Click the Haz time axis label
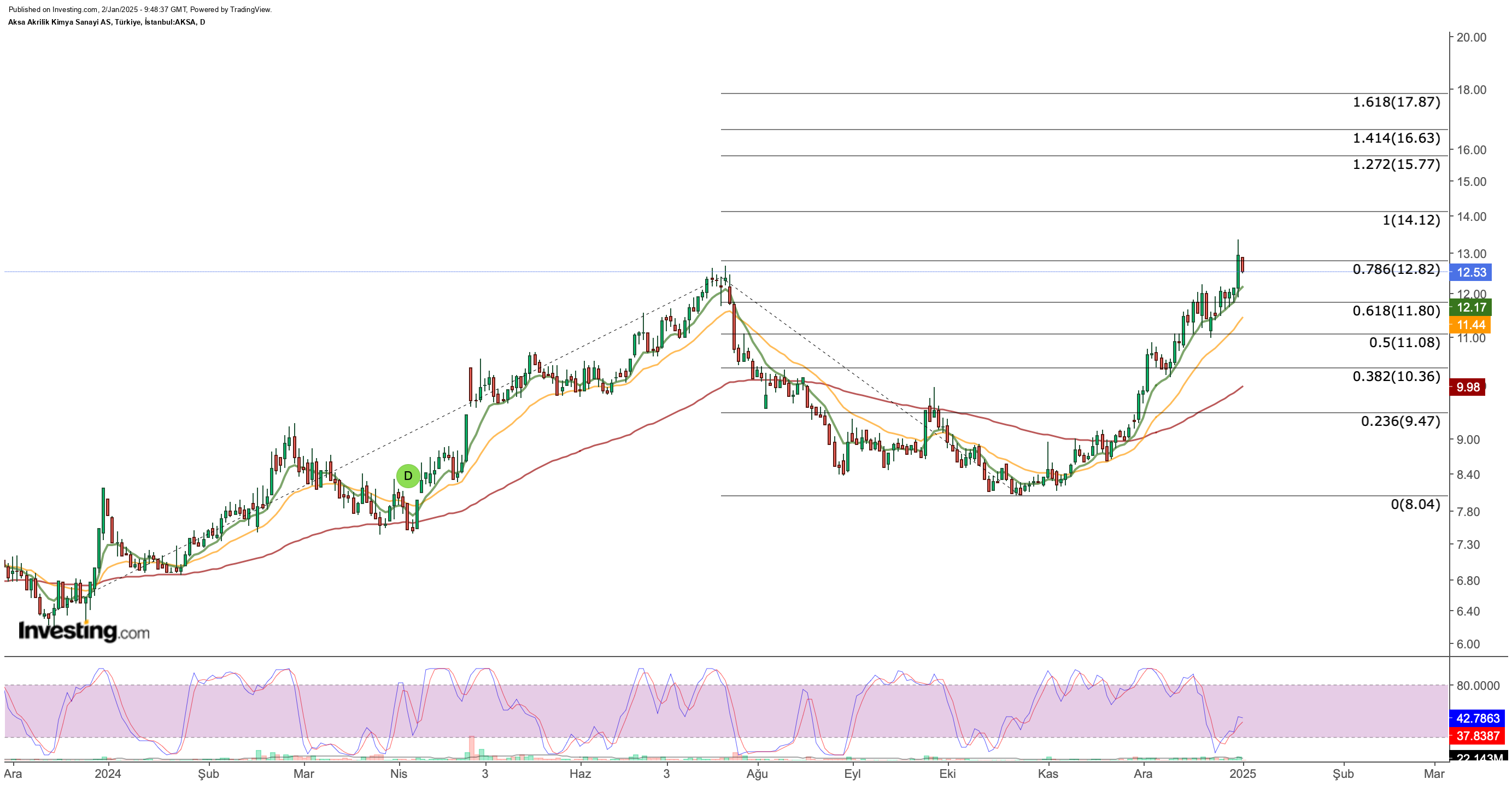Image resolution: width=1512 pixels, height=785 pixels. [580, 775]
